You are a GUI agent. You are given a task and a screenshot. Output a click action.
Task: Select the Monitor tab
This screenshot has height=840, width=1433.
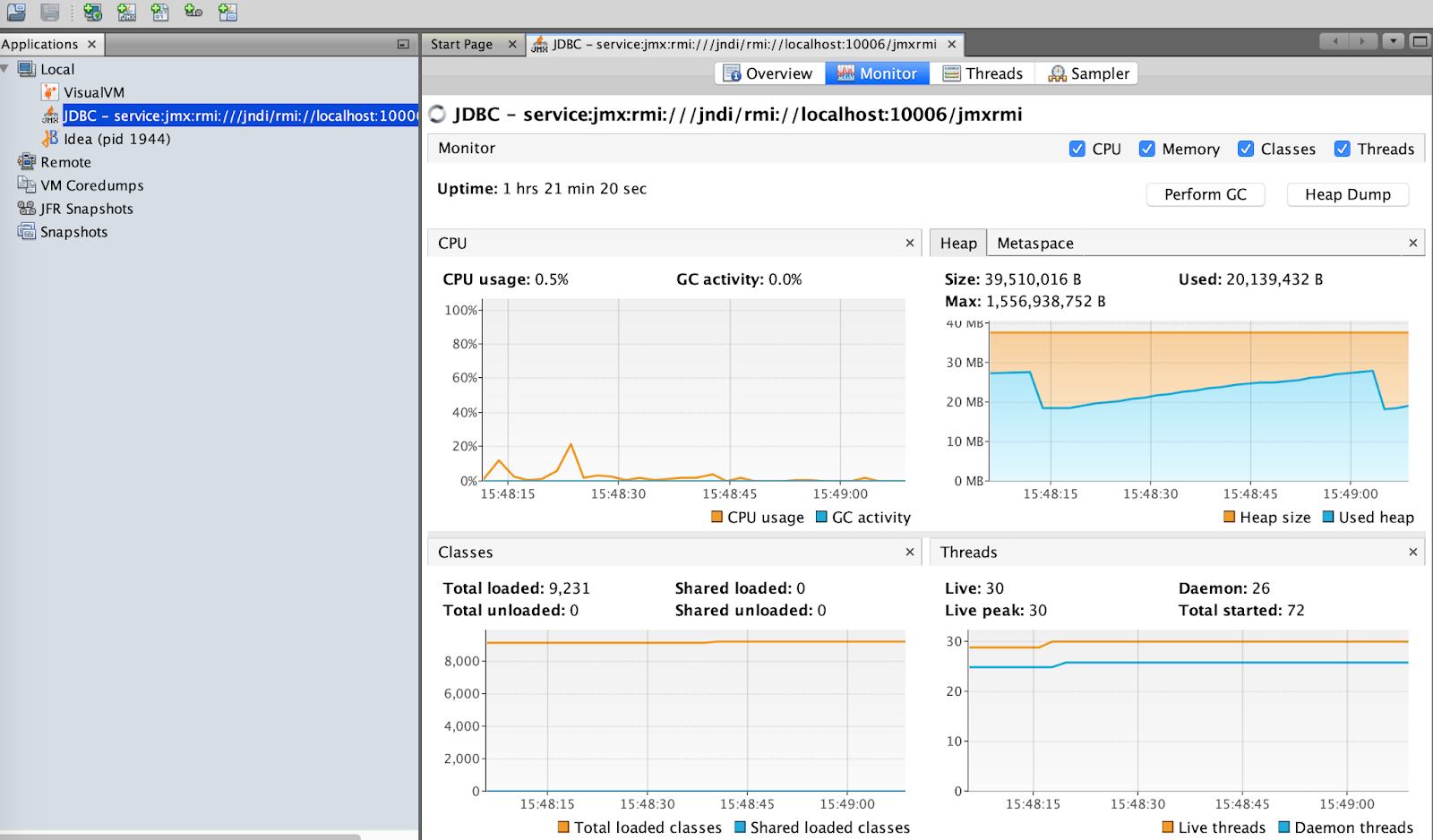(x=878, y=73)
